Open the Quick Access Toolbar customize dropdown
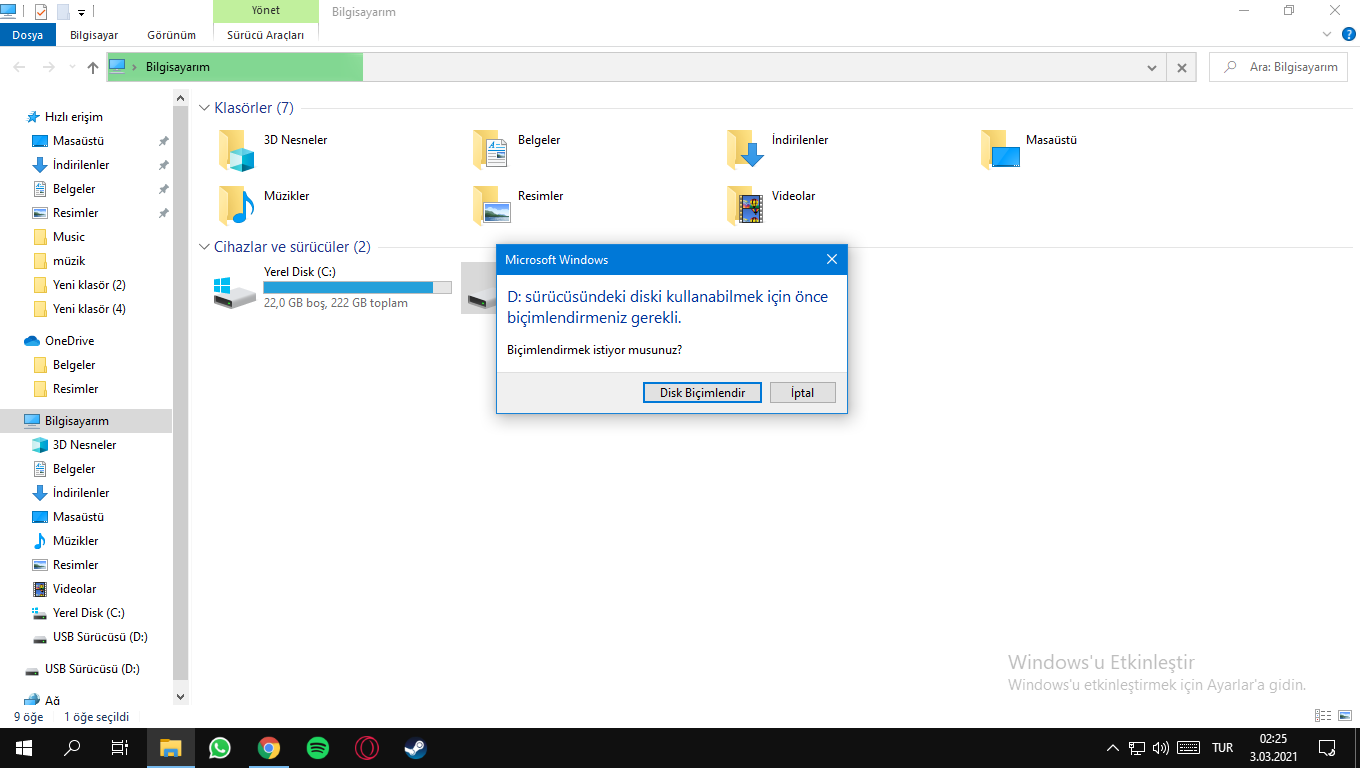This screenshot has width=1360, height=768. tap(81, 13)
